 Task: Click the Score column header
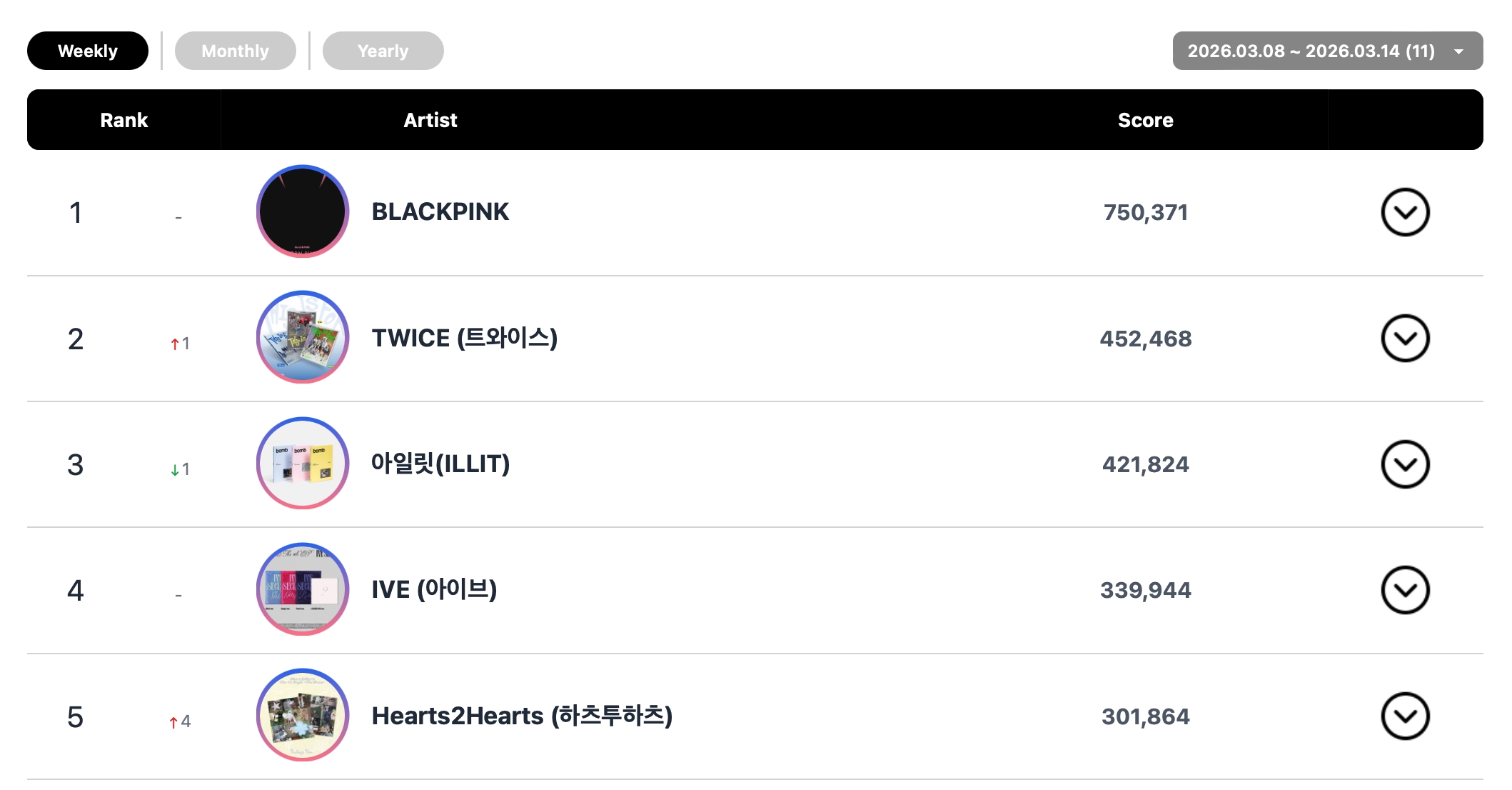point(1145,120)
